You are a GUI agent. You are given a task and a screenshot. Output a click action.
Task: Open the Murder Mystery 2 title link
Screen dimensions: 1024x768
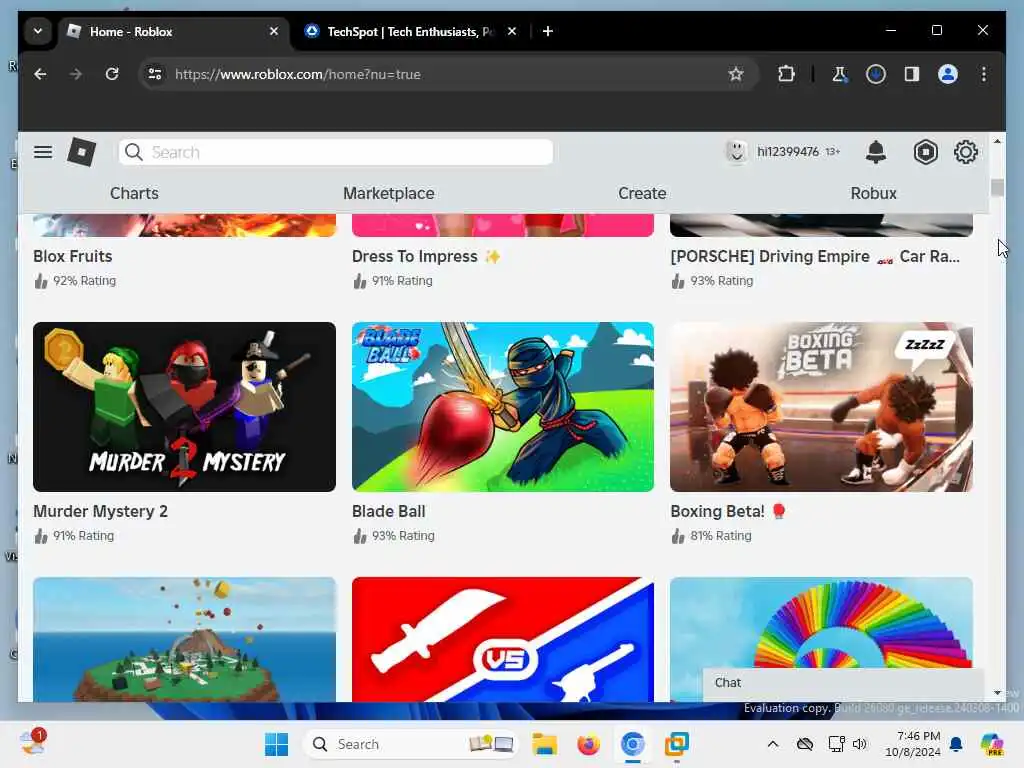[101, 511]
